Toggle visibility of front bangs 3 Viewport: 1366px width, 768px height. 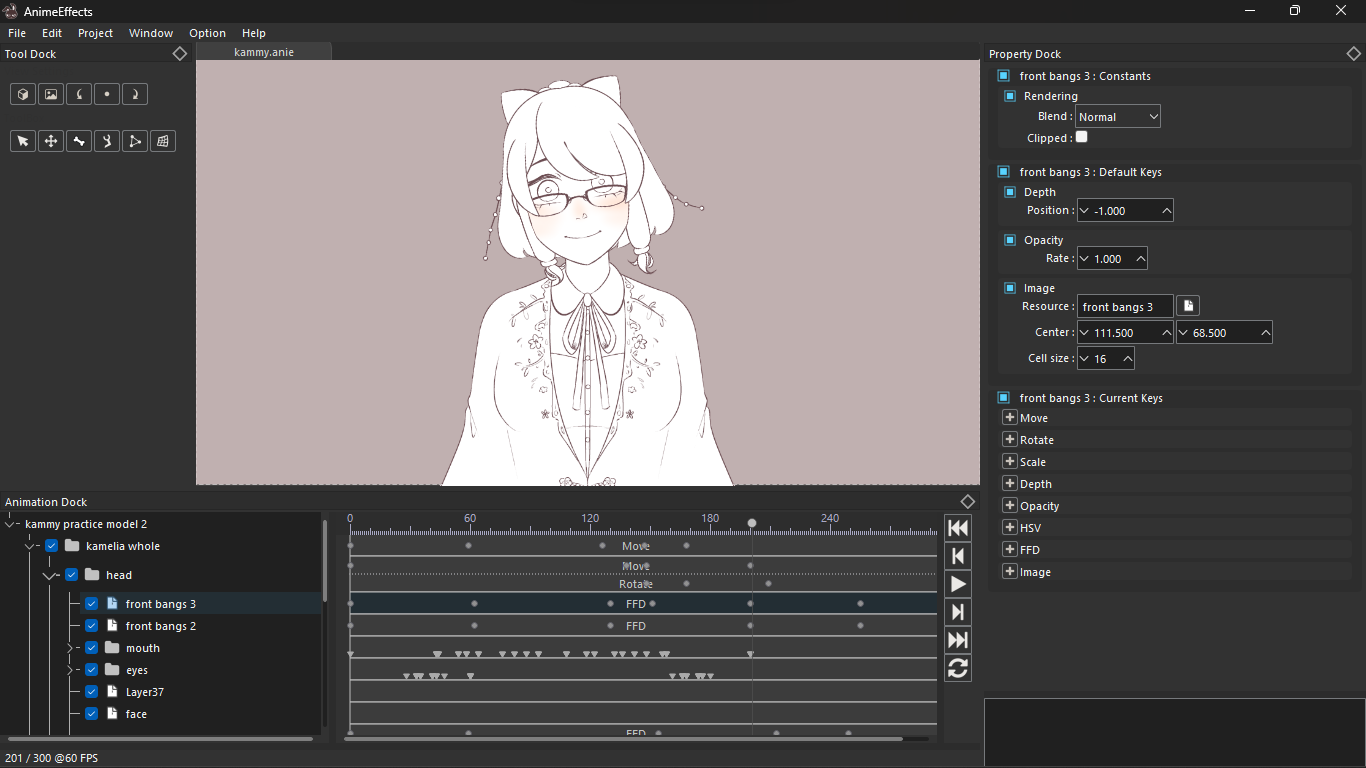pyautogui.click(x=91, y=604)
